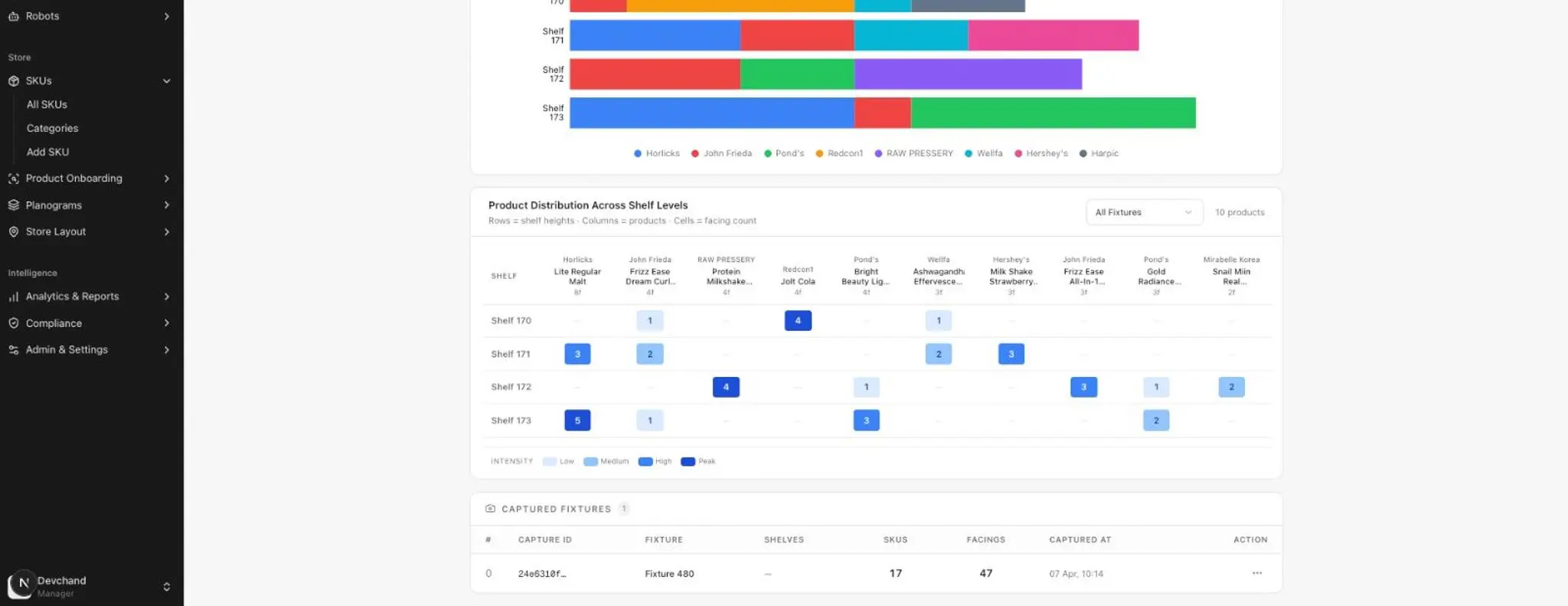The height and width of the screenshot is (606, 1568).
Task: Toggle Pond's legend entry in chart
Action: tap(784, 153)
